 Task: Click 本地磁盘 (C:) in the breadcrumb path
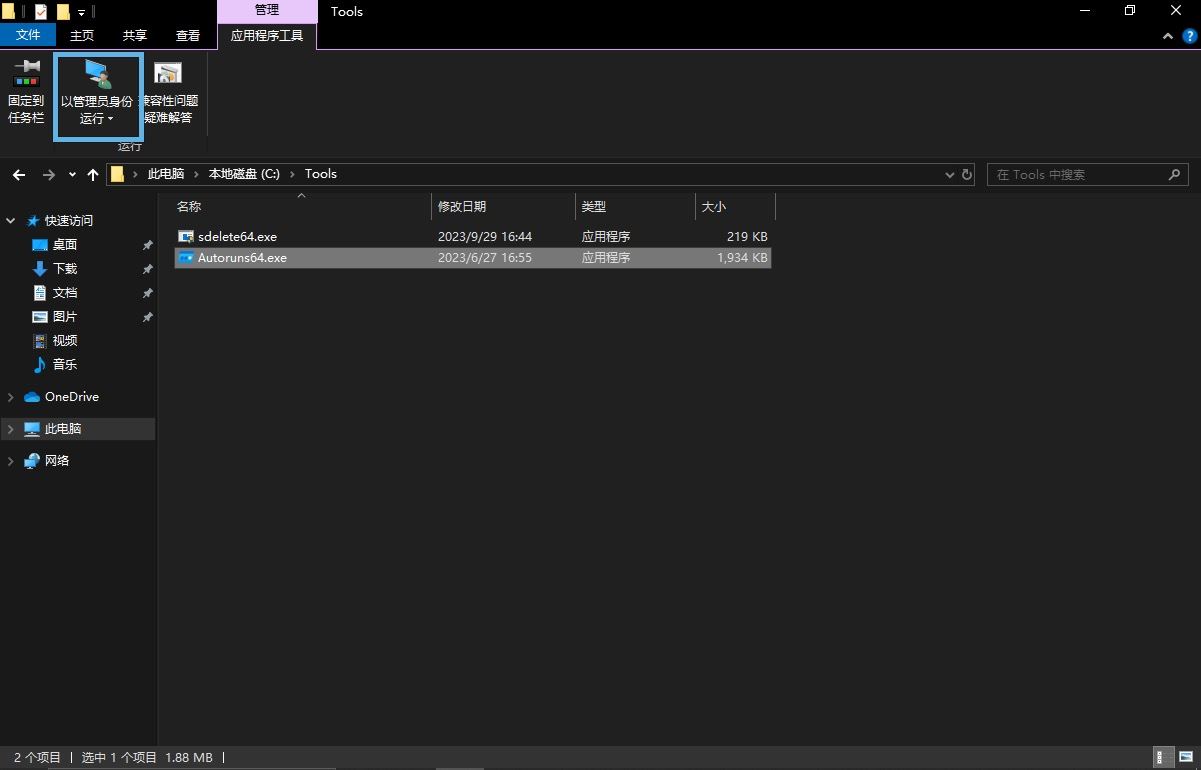pyautogui.click(x=244, y=174)
